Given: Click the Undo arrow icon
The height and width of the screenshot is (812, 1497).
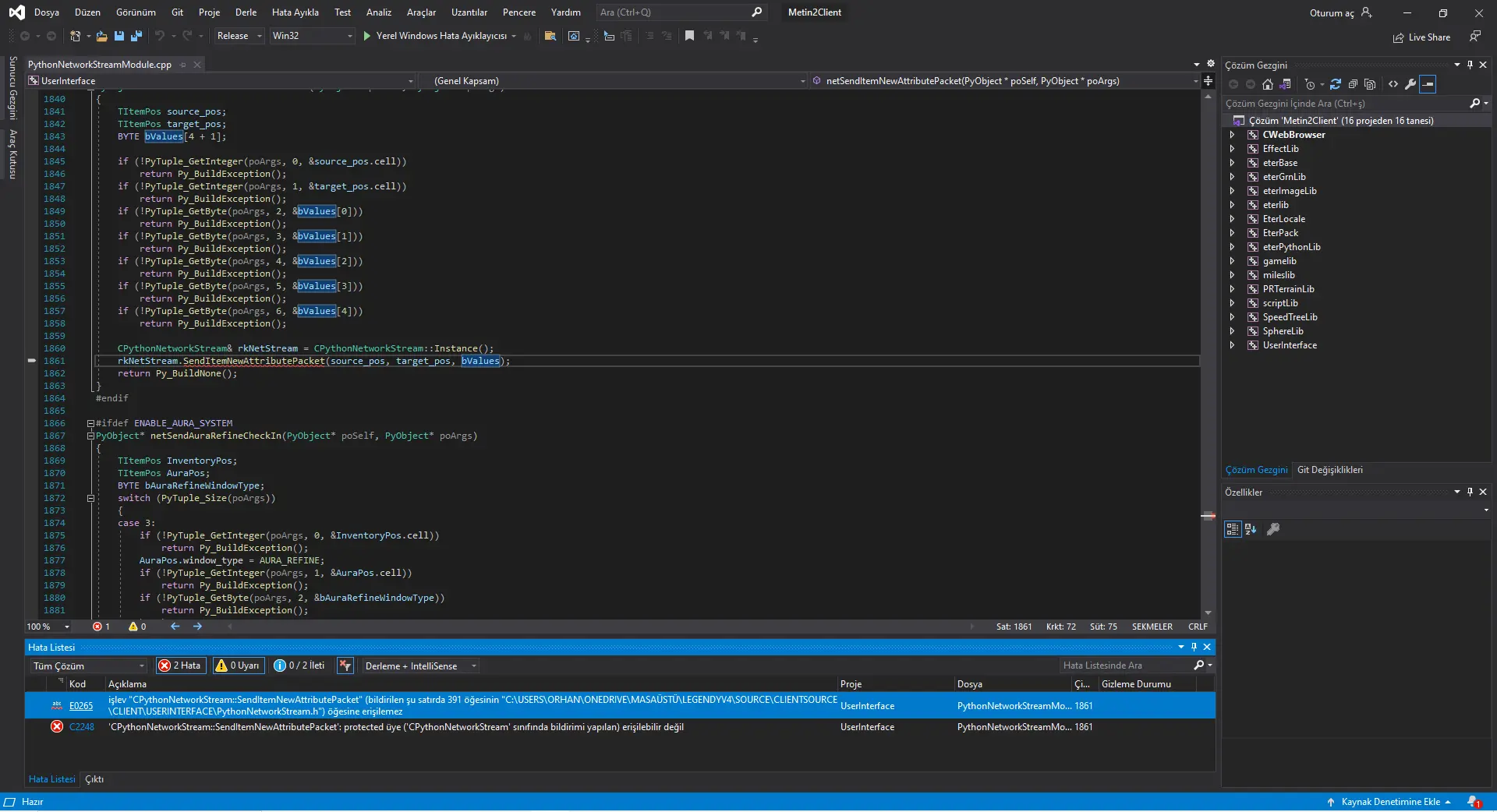Looking at the screenshot, I should click(159, 36).
